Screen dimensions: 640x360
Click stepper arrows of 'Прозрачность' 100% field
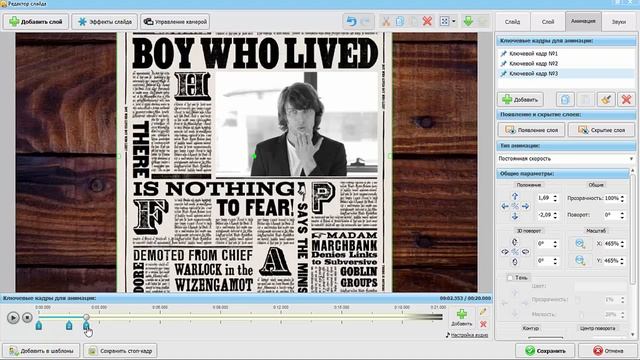[x=622, y=198]
